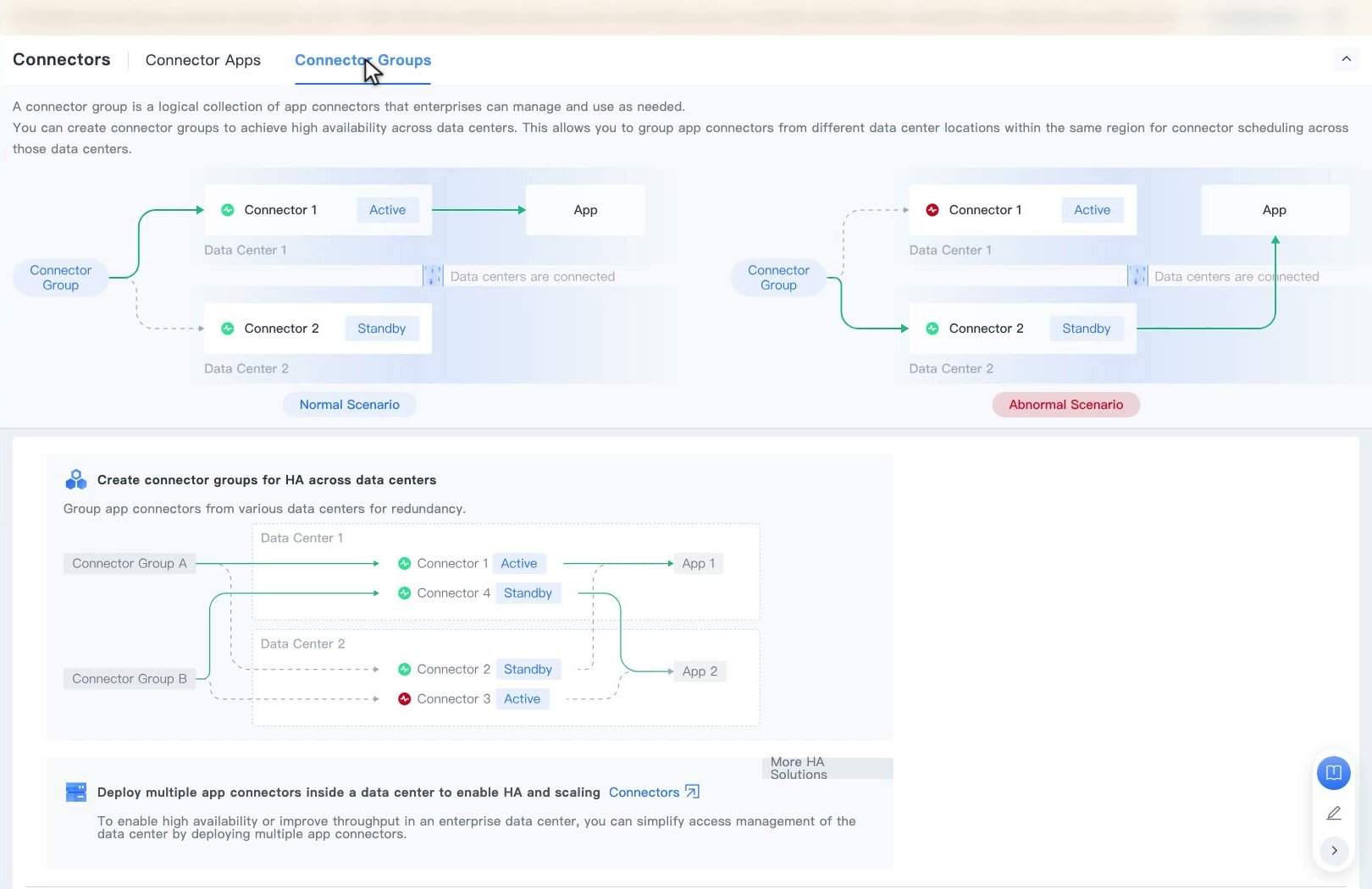Click the Connector Group bubble in Abnormal Scenario

(x=778, y=278)
